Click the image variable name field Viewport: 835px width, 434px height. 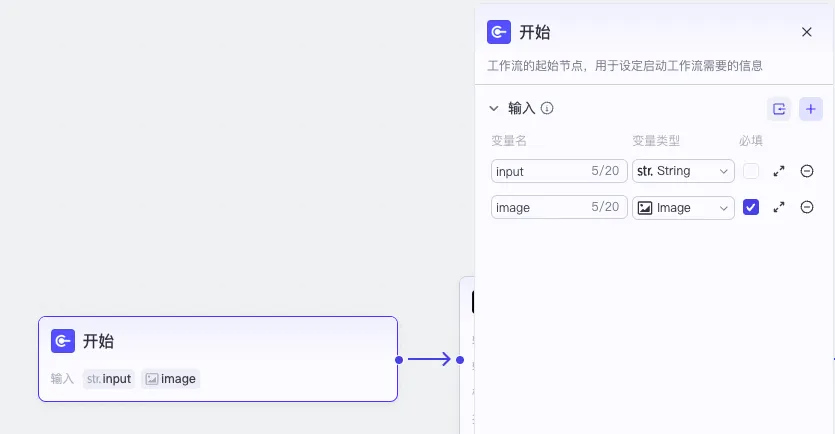[x=559, y=207]
